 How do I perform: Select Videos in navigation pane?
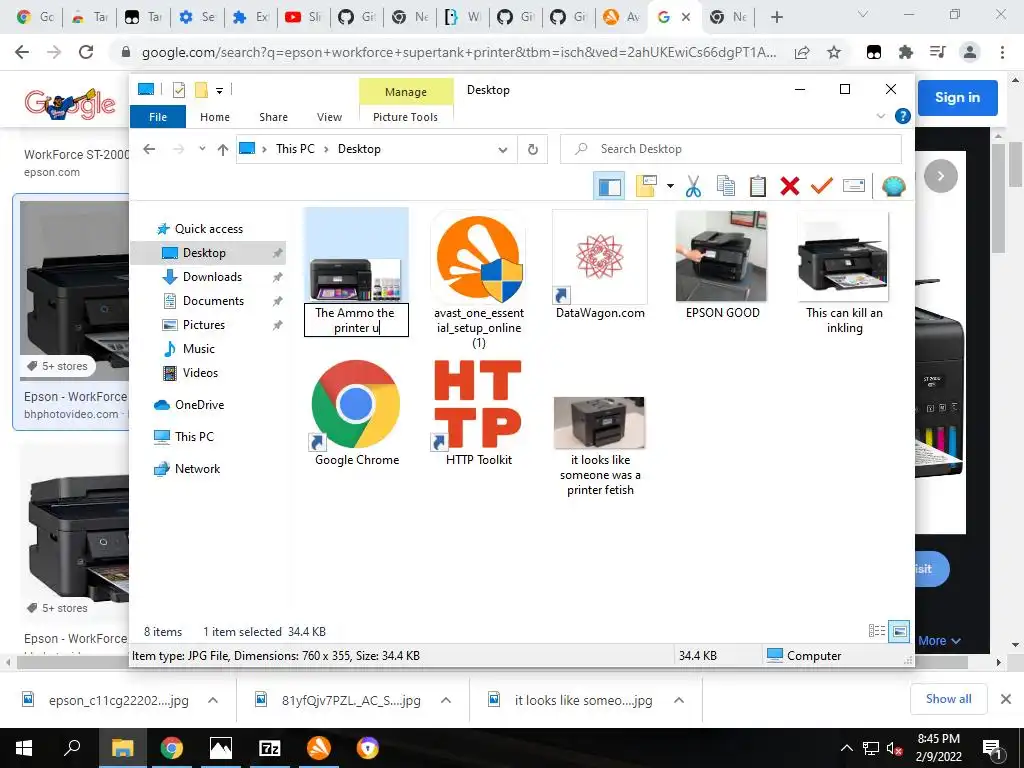pos(200,373)
